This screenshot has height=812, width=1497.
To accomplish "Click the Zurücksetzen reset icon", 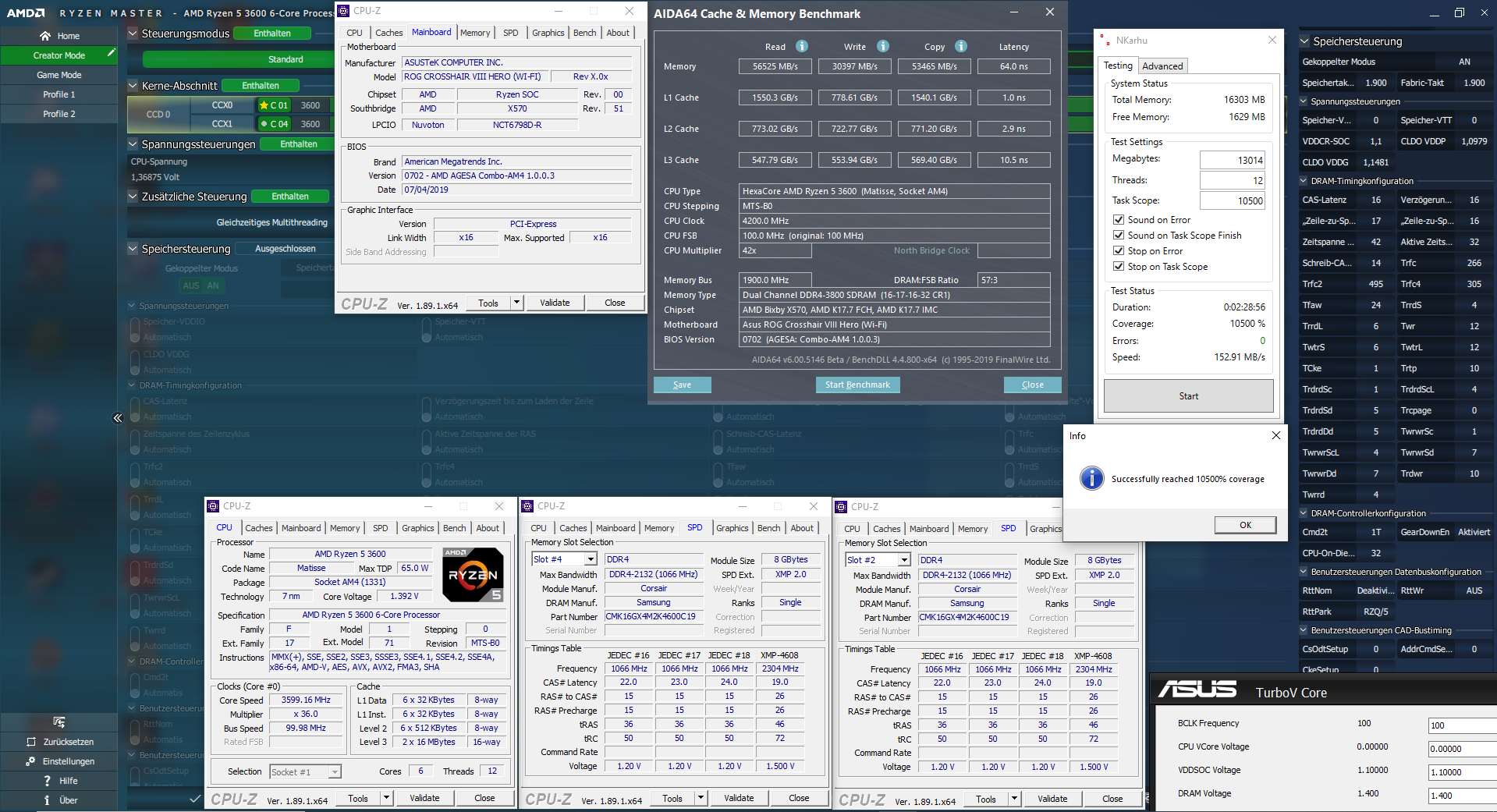I will [31, 742].
